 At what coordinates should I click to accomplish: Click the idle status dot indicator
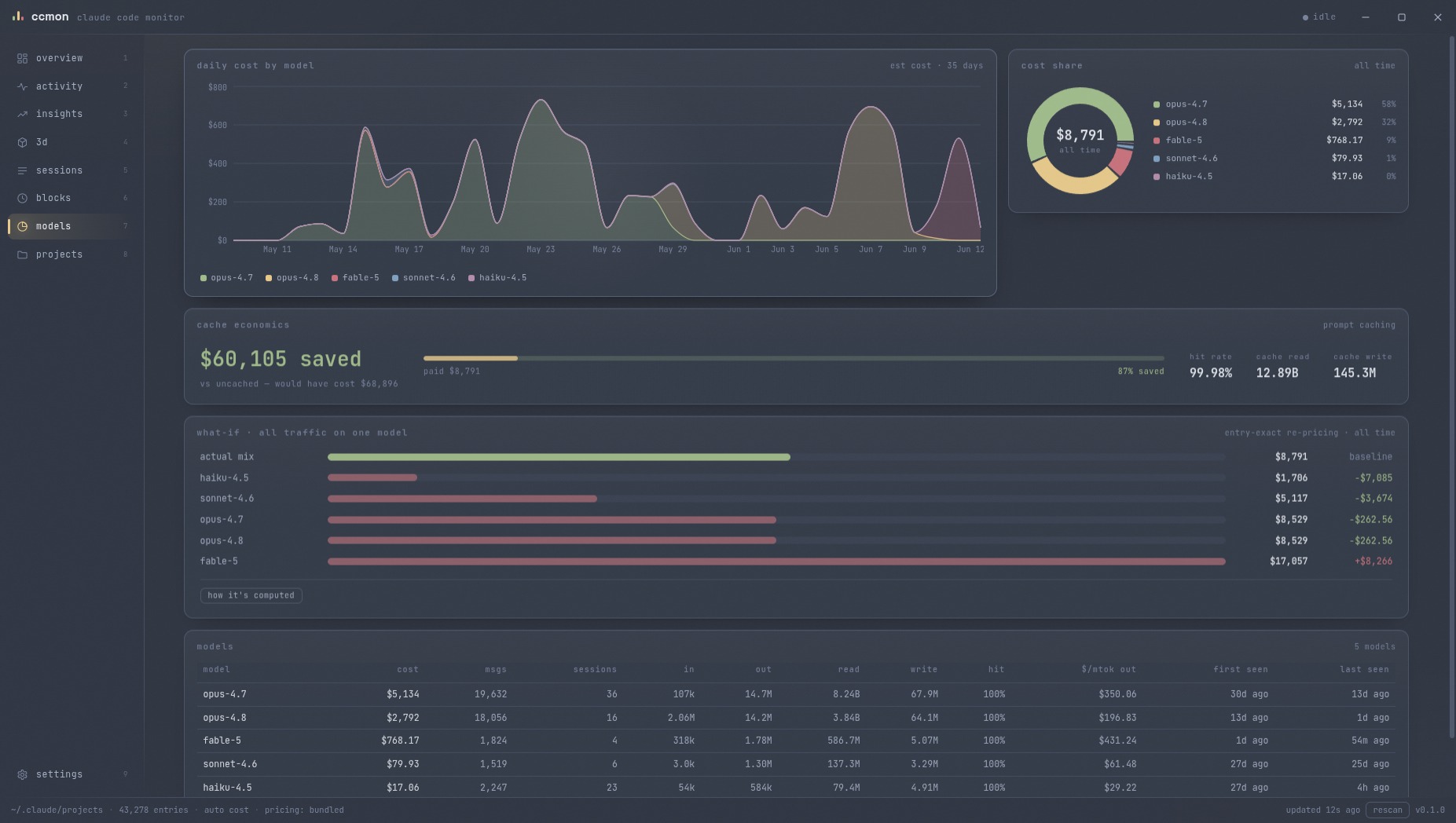[x=1305, y=17]
